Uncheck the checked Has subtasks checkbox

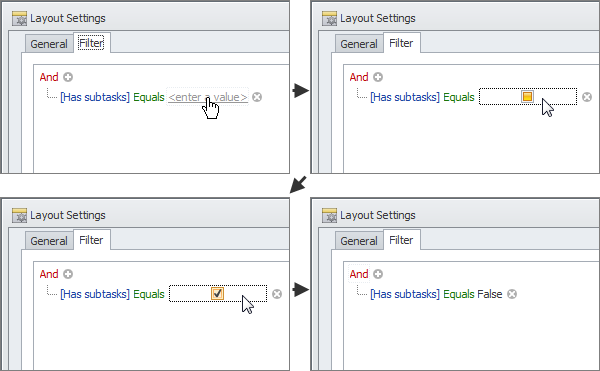tap(217, 293)
